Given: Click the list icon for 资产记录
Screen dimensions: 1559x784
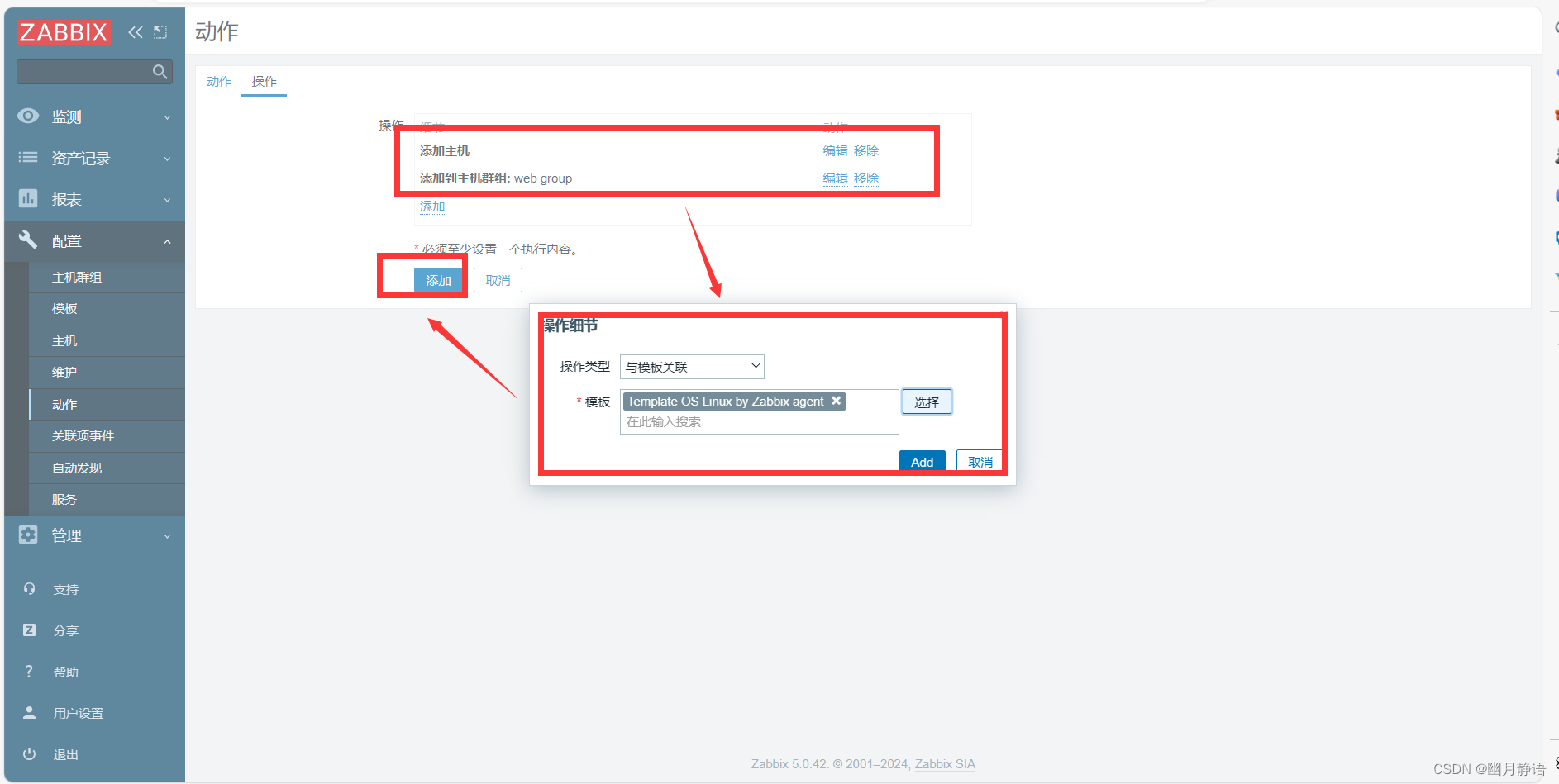Looking at the screenshot, I should click(28, 157).
